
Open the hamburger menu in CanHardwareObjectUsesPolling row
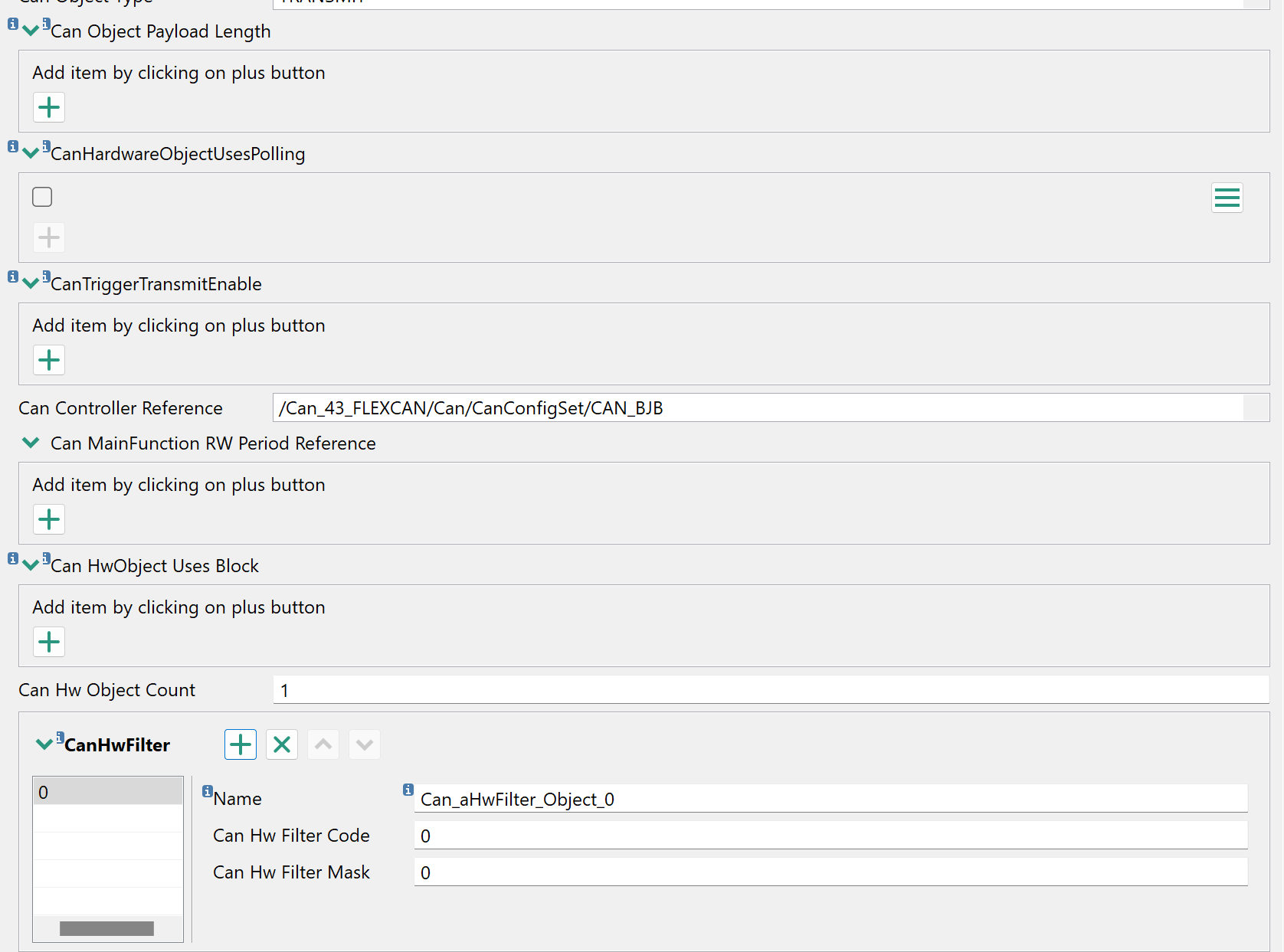tap(1227, 198)
